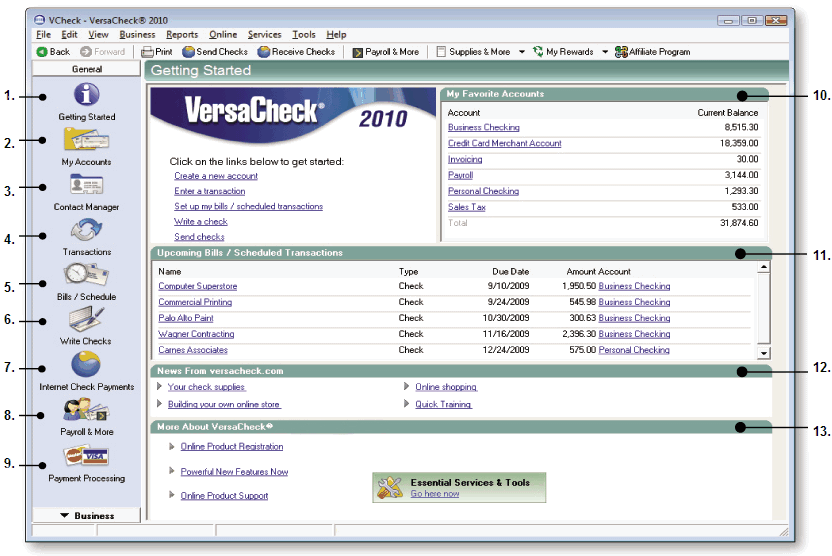Viewport: 832px width, 556px height.
Task: Click the Send checks link
Action: [x=199, y=237]
